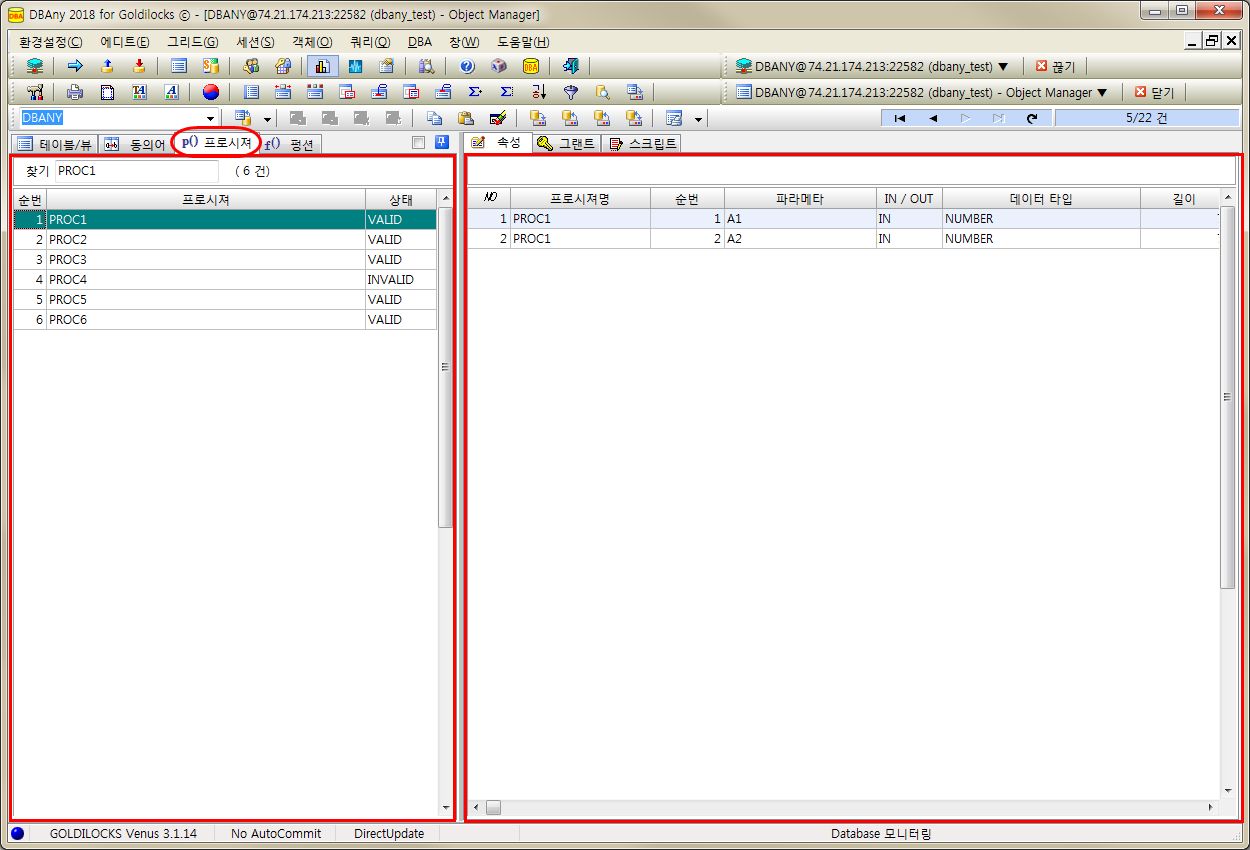1250x850 pixels.
Task: Open the 환경설정(C) menu
Action: click(x=51, y=42)
